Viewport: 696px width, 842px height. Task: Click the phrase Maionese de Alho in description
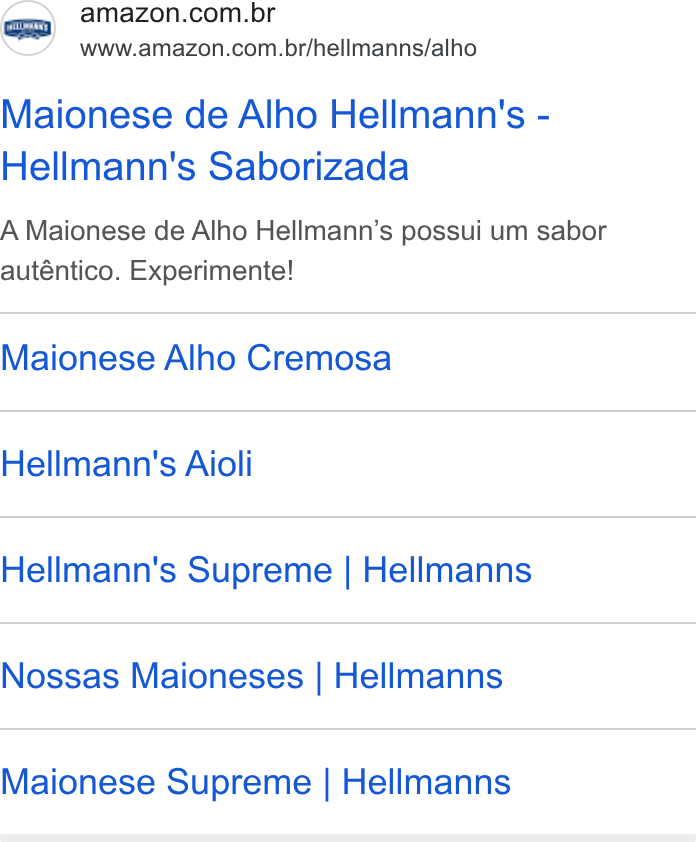(136, 231)
